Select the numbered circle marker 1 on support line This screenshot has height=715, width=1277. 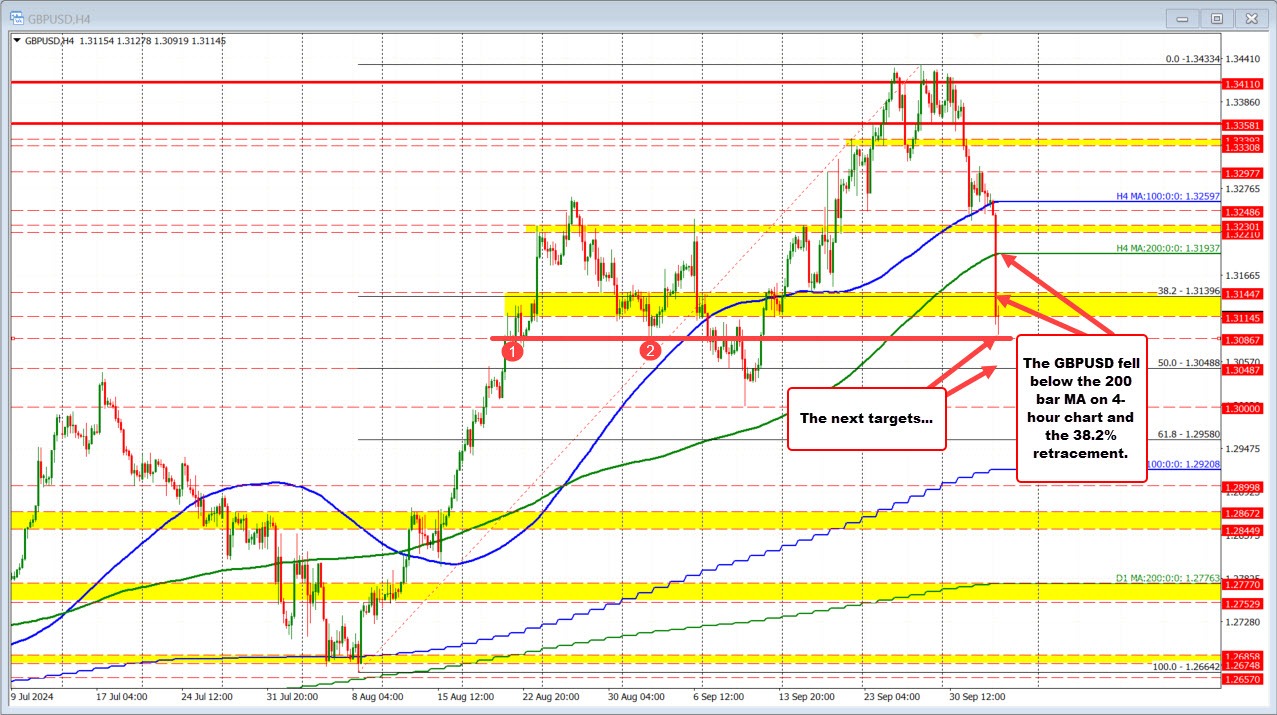[515, 351]
